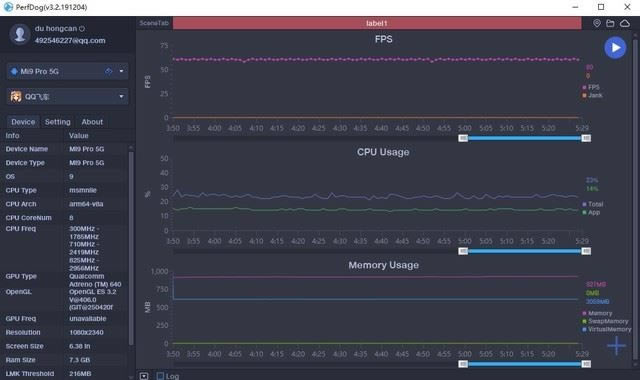640x380 pixels.
Task: Click the Info column header
Action: pyautogui.click(x=12, y=136)
